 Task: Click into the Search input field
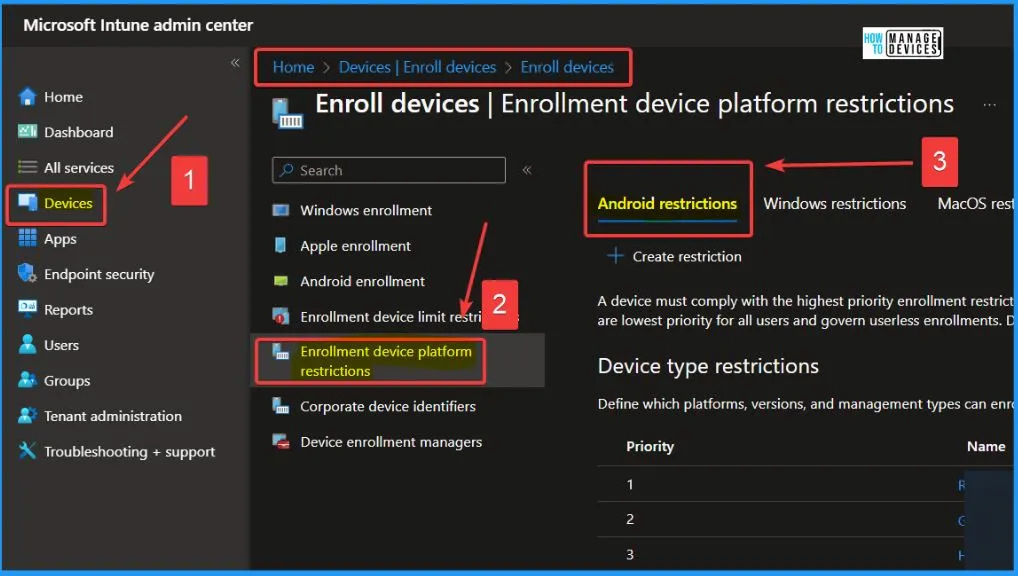(x=389, y=170)
